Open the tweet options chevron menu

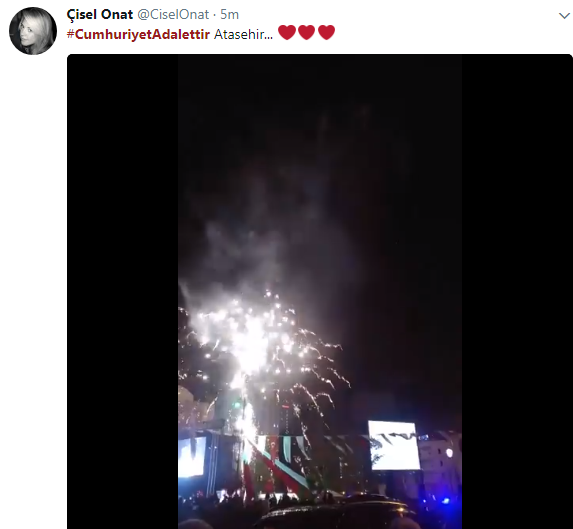point(564,16)
